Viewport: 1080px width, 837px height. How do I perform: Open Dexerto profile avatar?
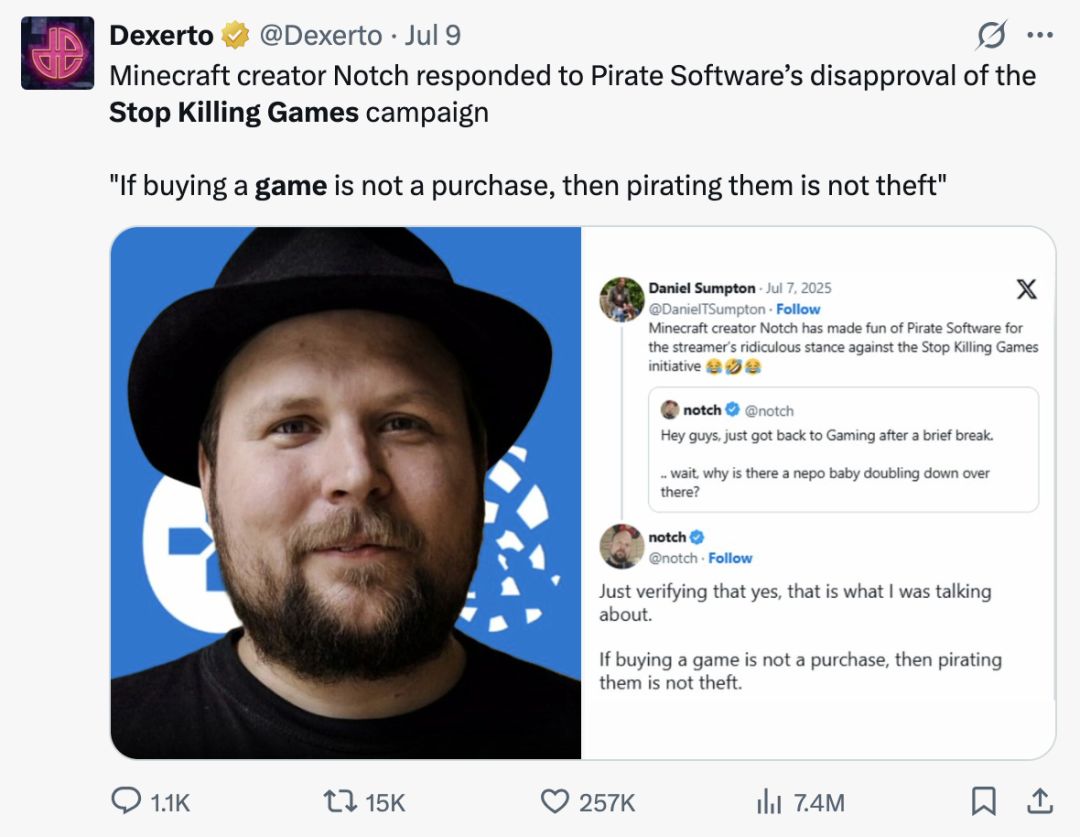point(58,53)
